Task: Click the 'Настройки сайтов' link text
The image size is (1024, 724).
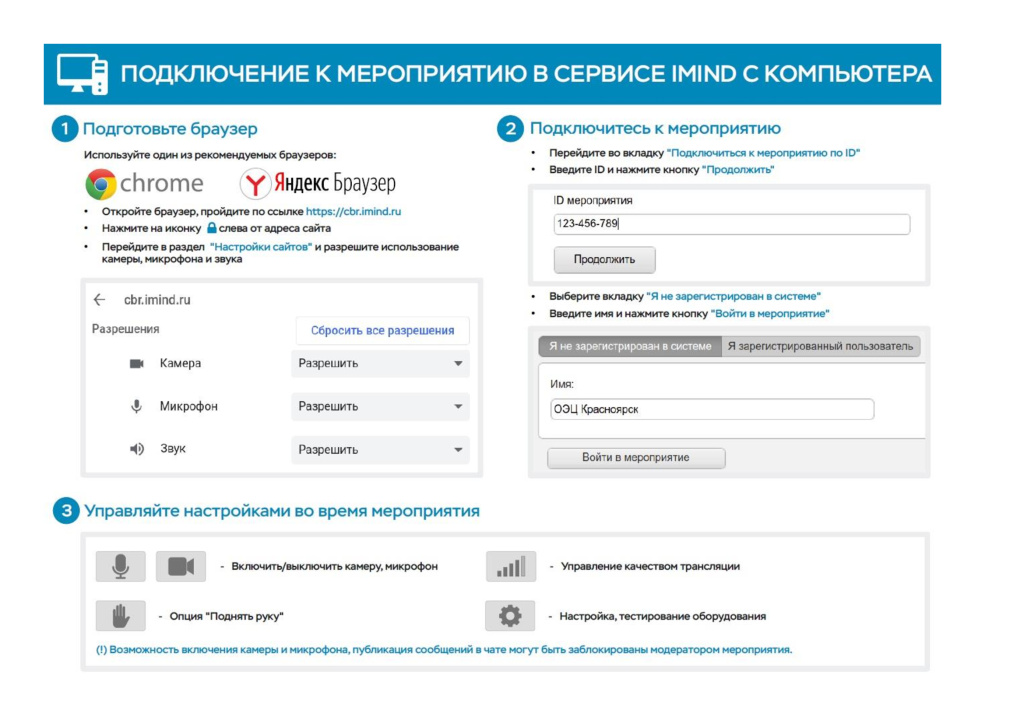Action: tap(261, 247)
